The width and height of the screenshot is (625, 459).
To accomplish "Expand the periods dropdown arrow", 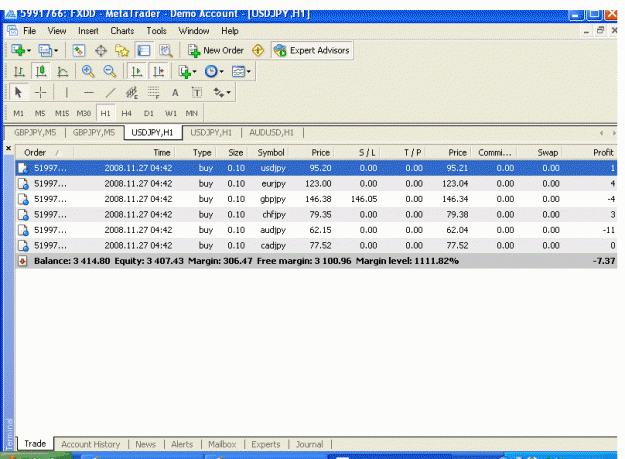I will tap(222, 72).
